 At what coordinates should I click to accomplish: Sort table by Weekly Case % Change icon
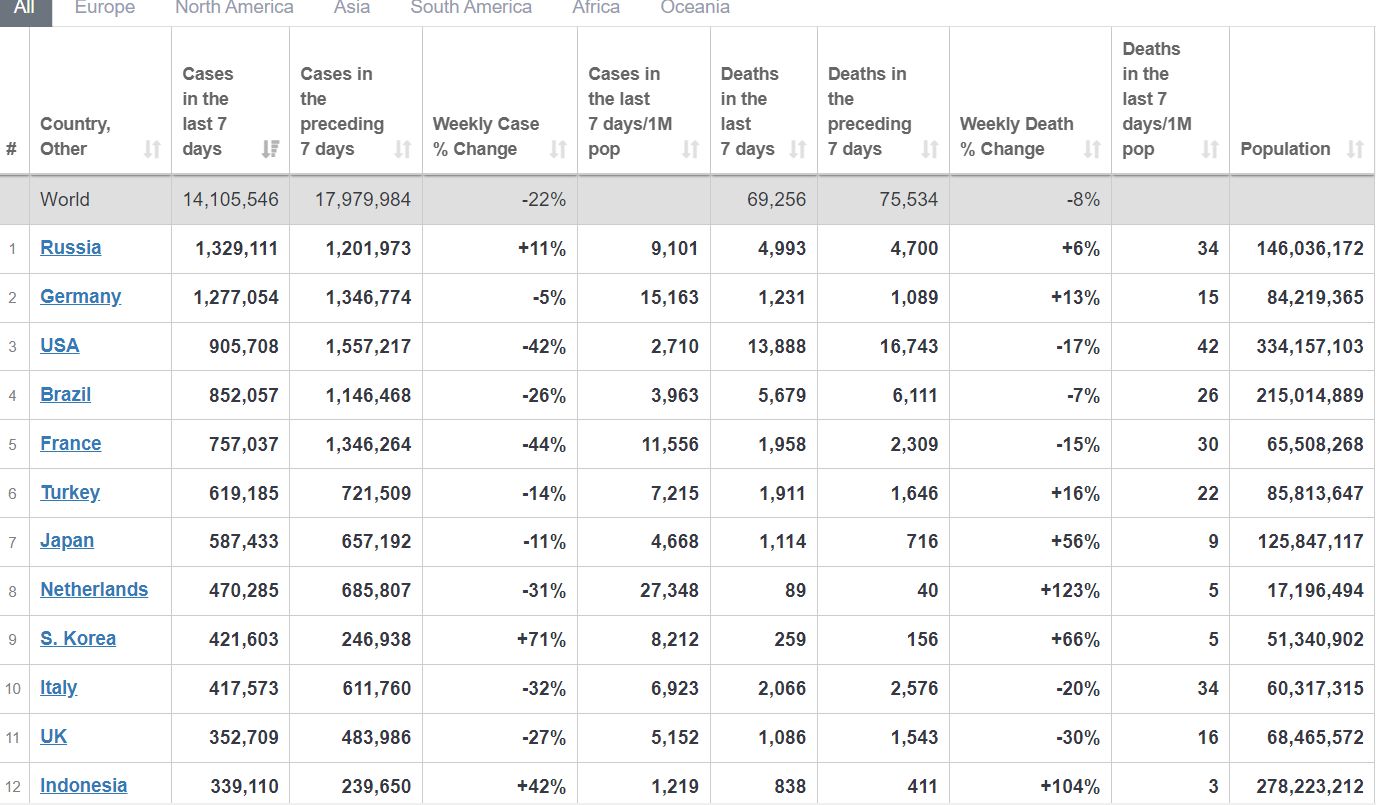point(558,149)
